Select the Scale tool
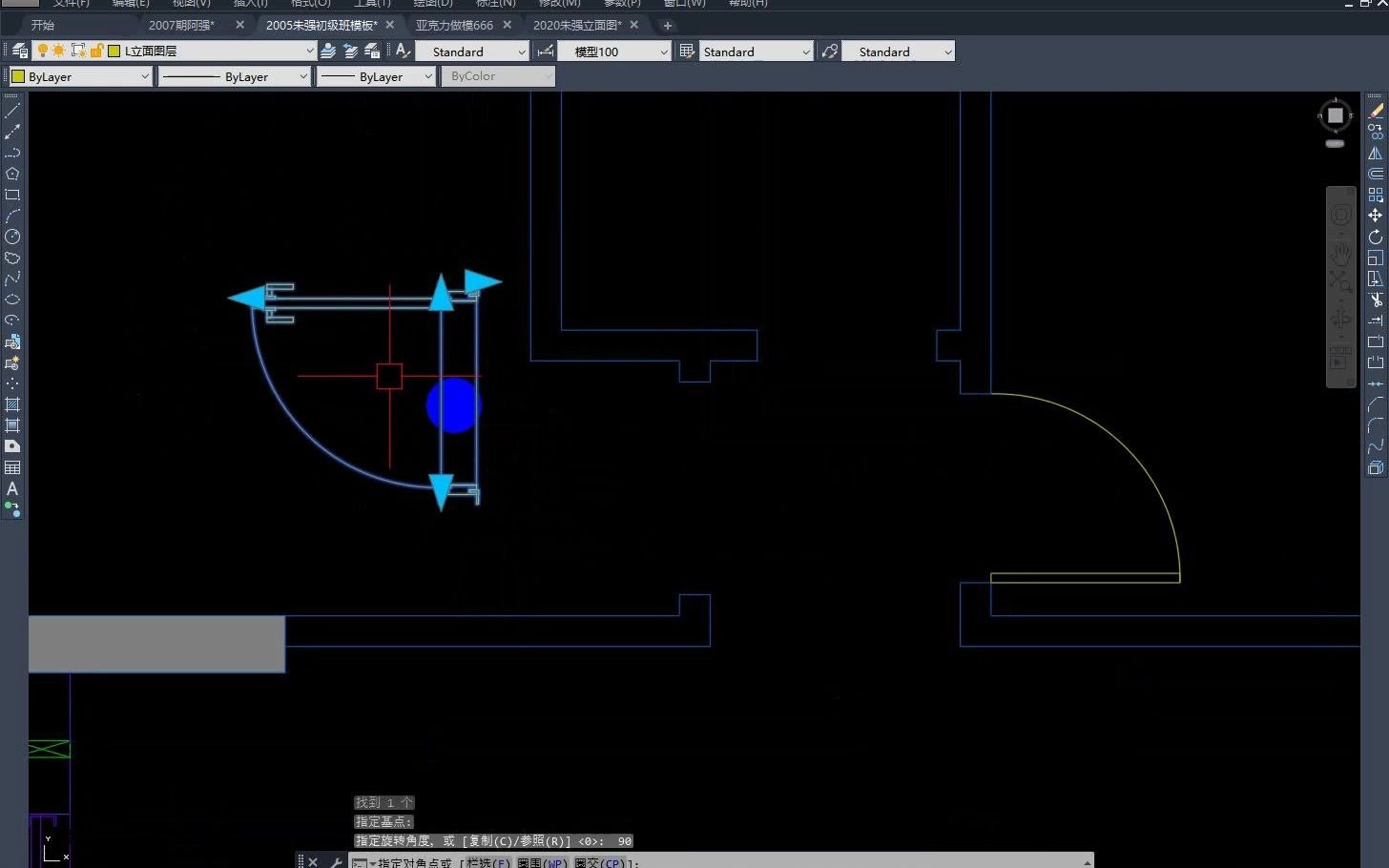Screen dimensions: 1389x868 (x=1376, y=258)
